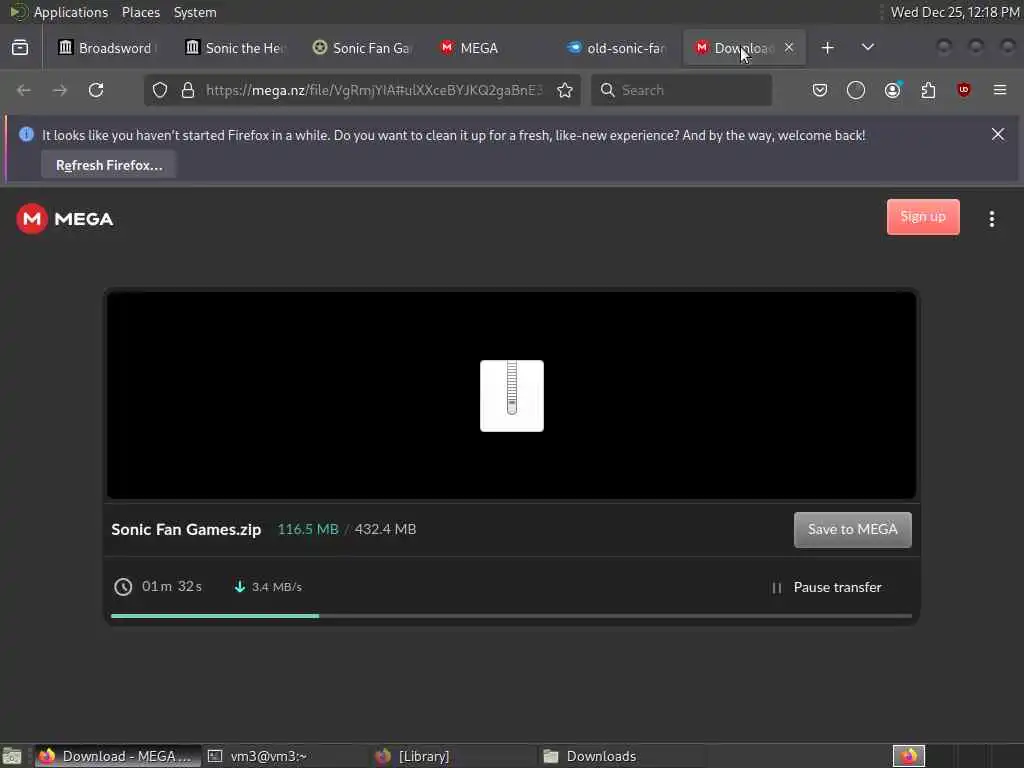Click the MEGA logo

point(65,219)
